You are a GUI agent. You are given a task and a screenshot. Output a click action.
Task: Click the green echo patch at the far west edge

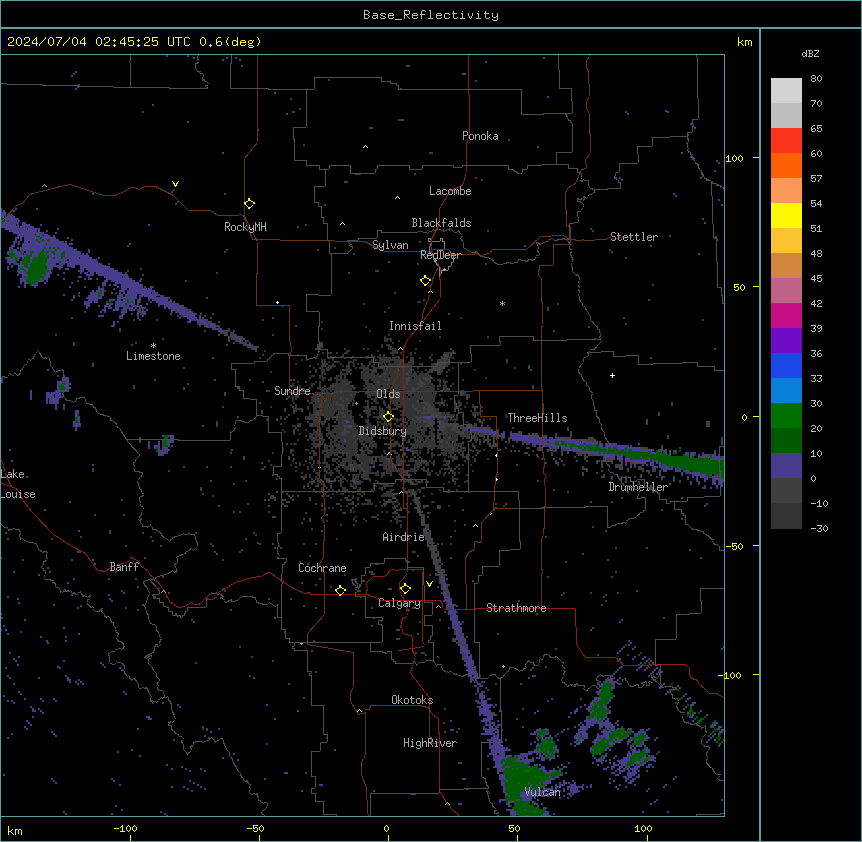pyautogui.click(x=37, y=267)
